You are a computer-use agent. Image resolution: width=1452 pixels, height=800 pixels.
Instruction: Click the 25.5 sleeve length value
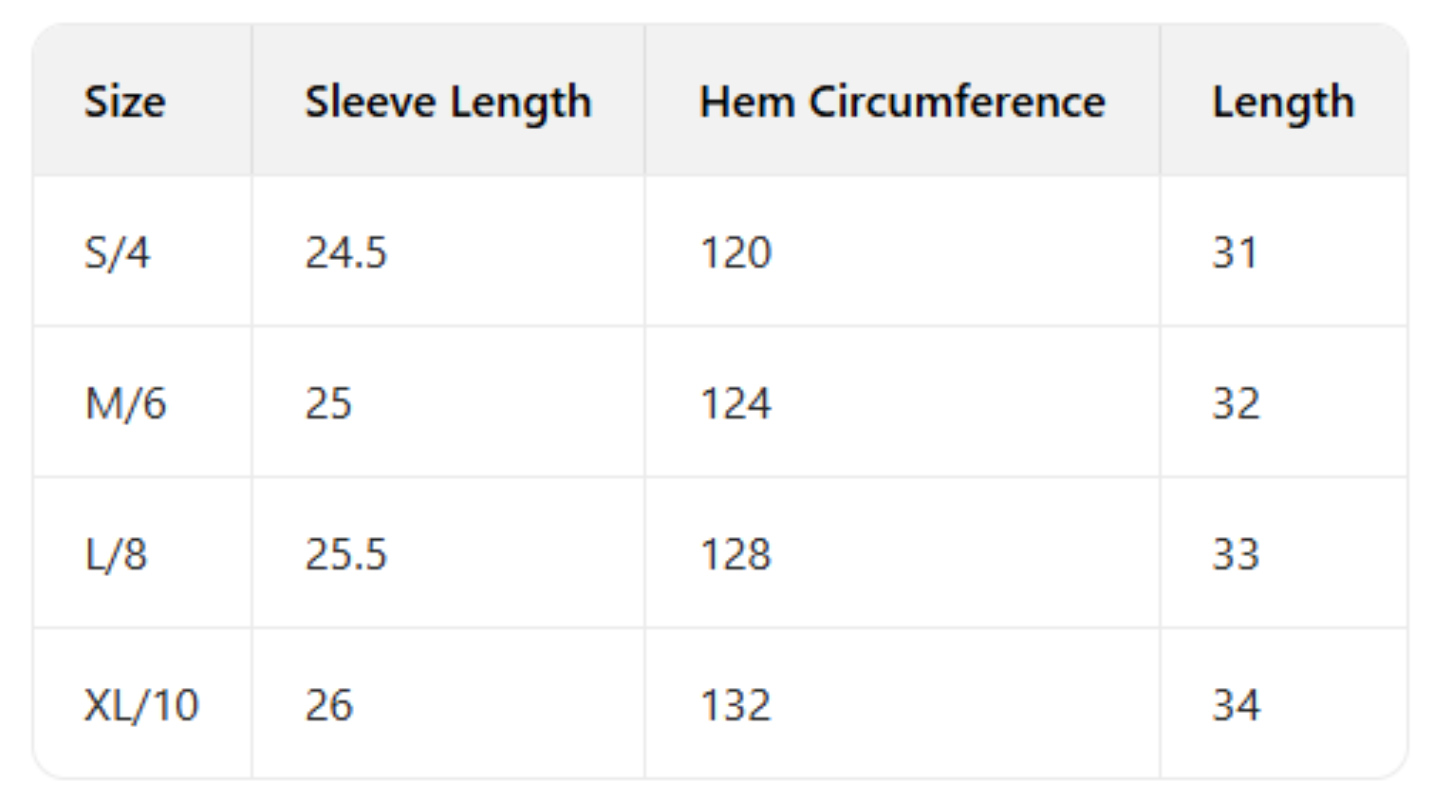click(346, 555)
